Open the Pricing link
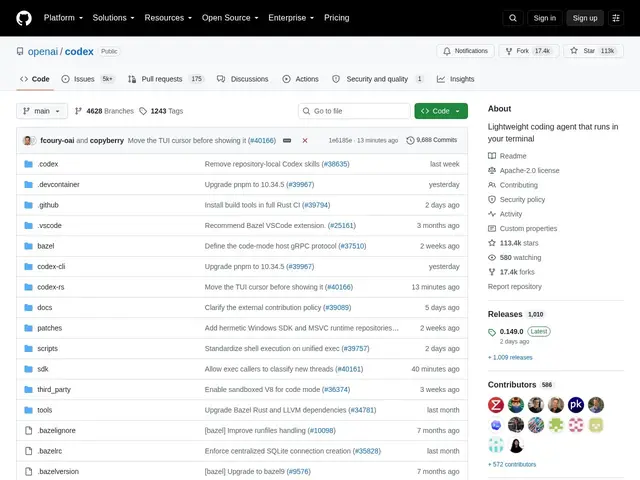Screen dimensions: 640x480 point(337,18)
